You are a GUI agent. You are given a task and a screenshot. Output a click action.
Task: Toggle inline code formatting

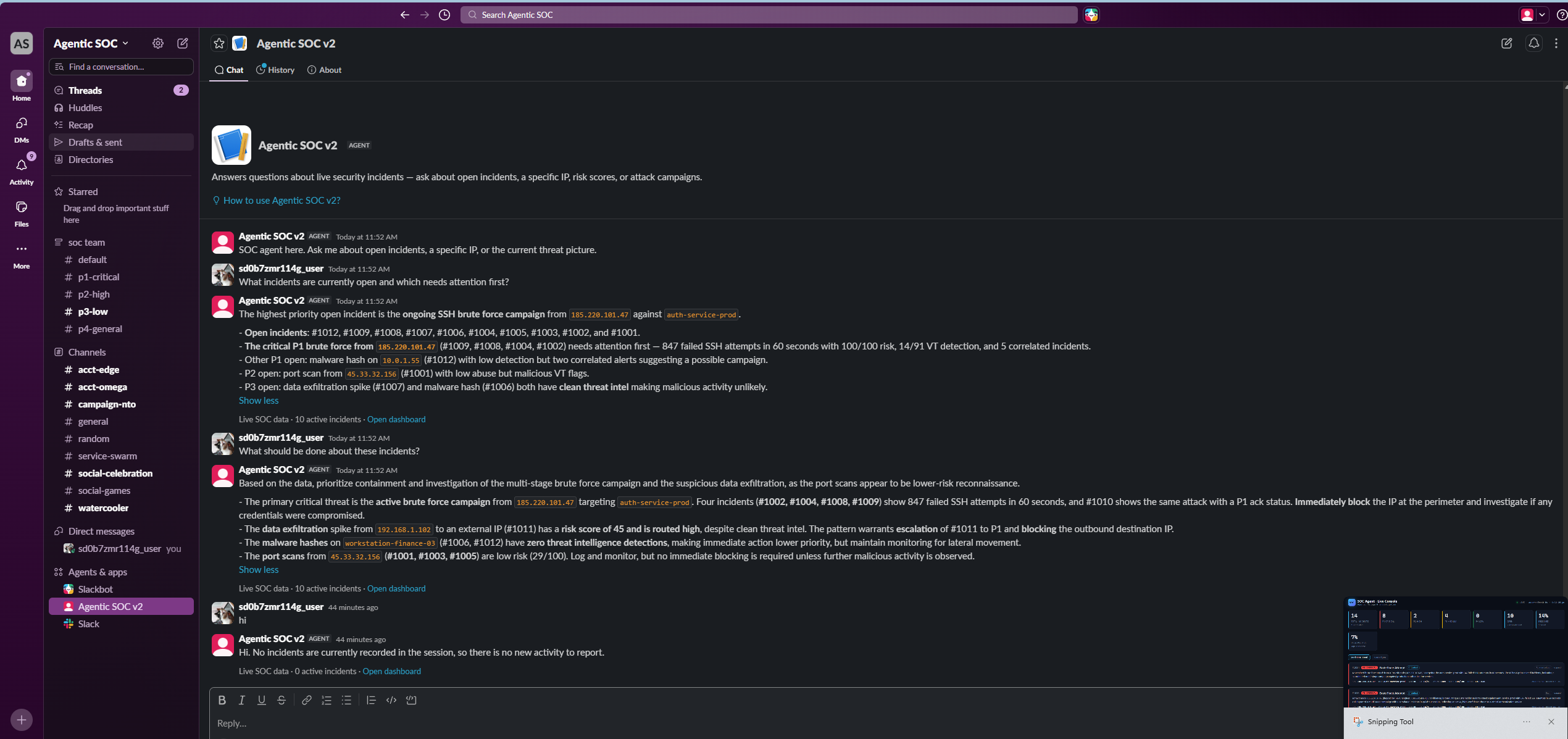click(x=391, y=700)
